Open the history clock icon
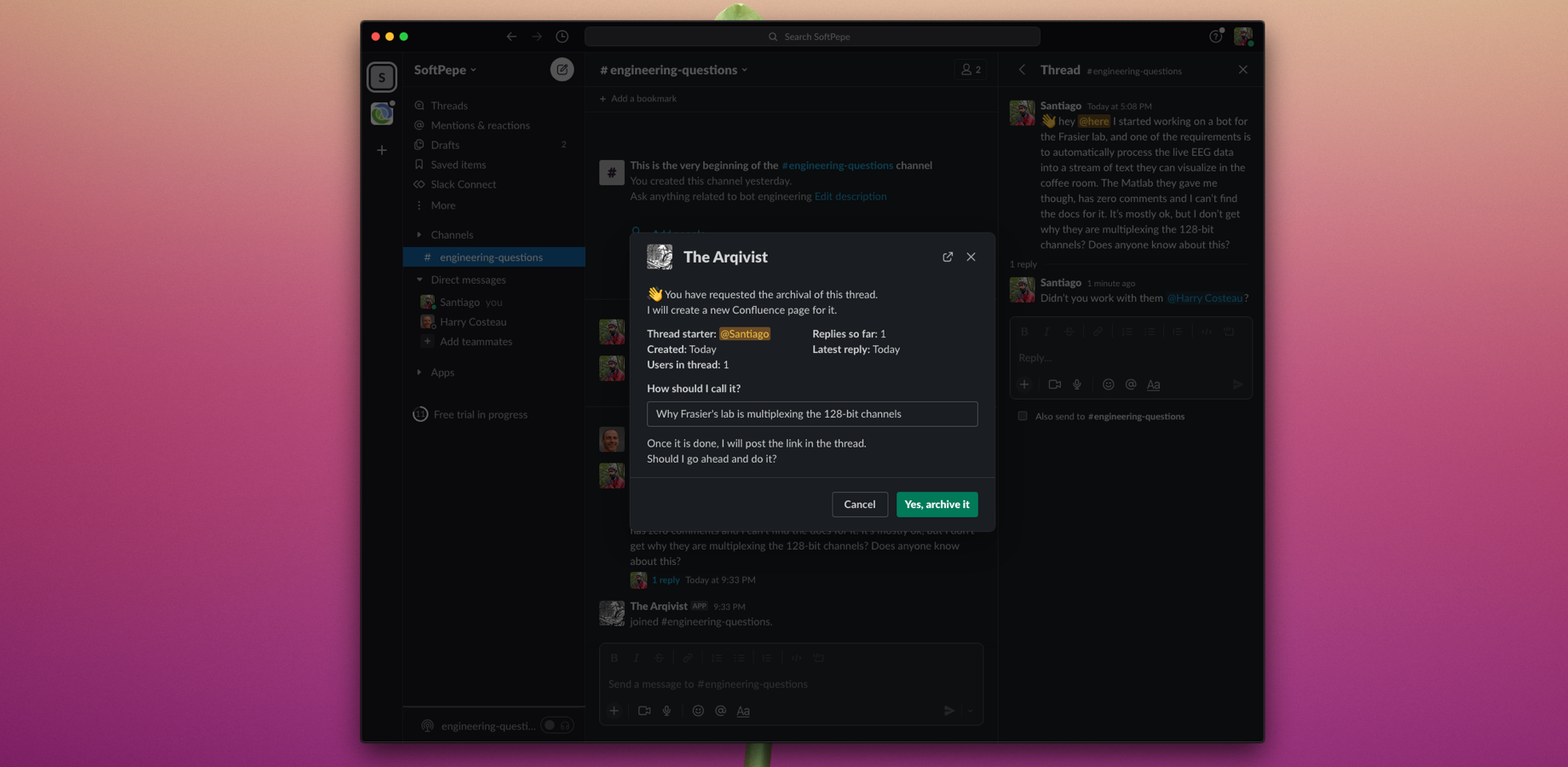Image resolution: width=1568 pixels, height=767 pixels. coord(562,37)
